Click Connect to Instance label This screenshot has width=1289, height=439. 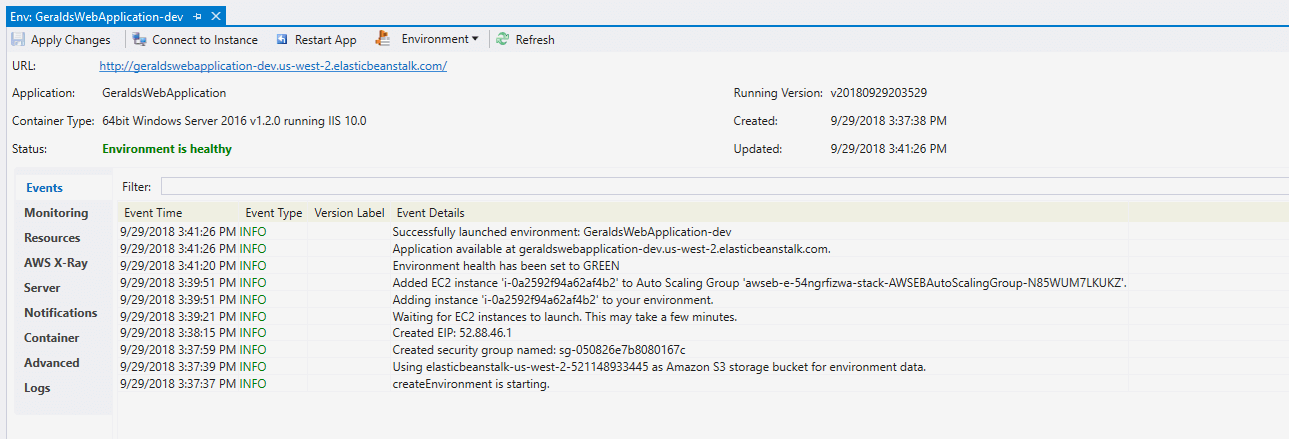click(x=205, y=40)
